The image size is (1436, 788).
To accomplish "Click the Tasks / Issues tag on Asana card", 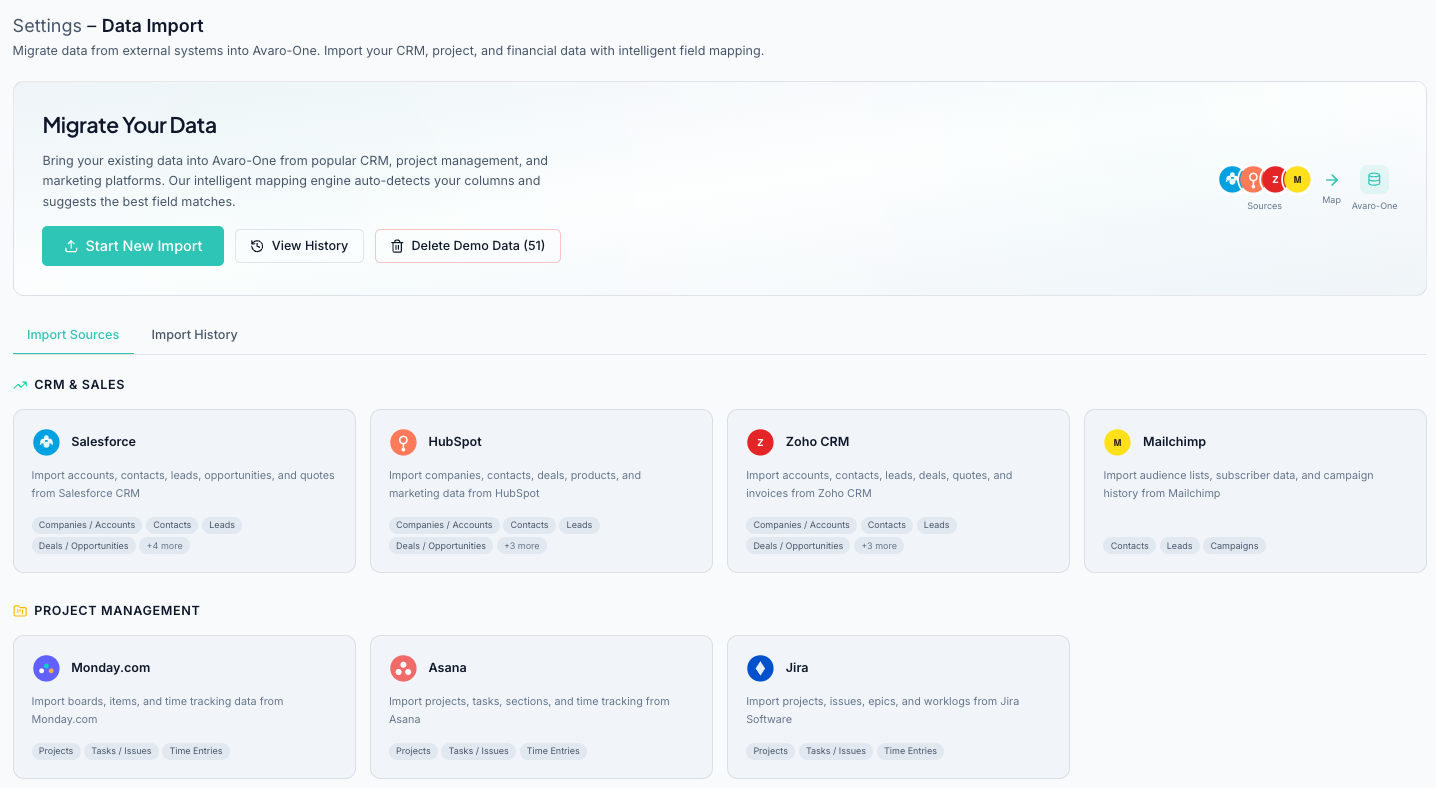I will (478, 751).
